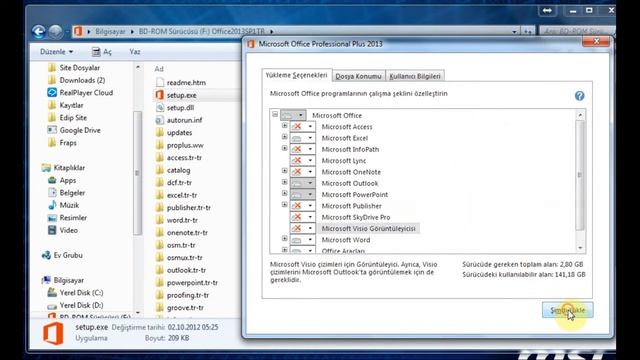
Task: Open Video library in sidebar
Action: click(62, 230)
